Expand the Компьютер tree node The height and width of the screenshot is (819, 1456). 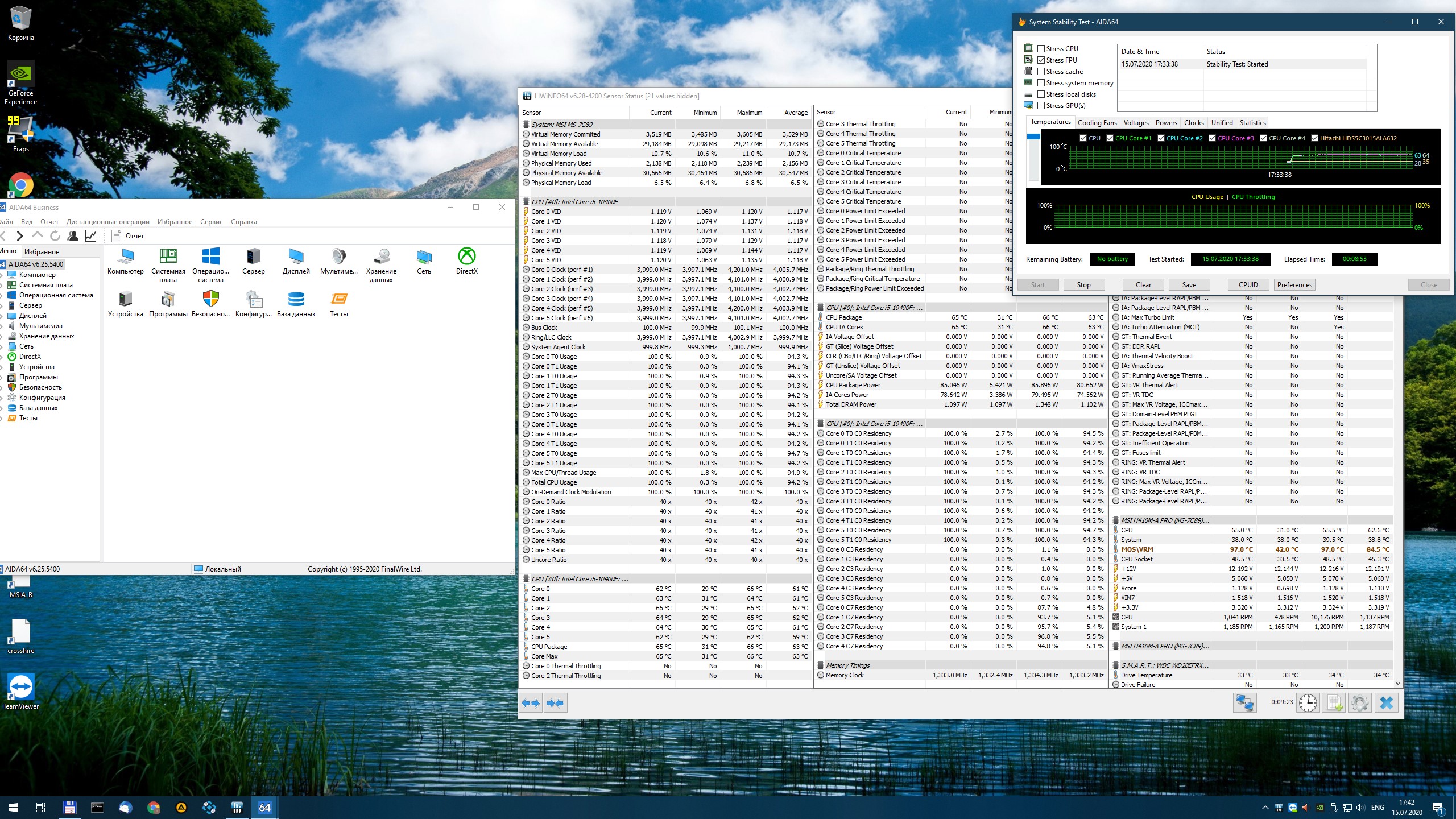pos(2,275)
